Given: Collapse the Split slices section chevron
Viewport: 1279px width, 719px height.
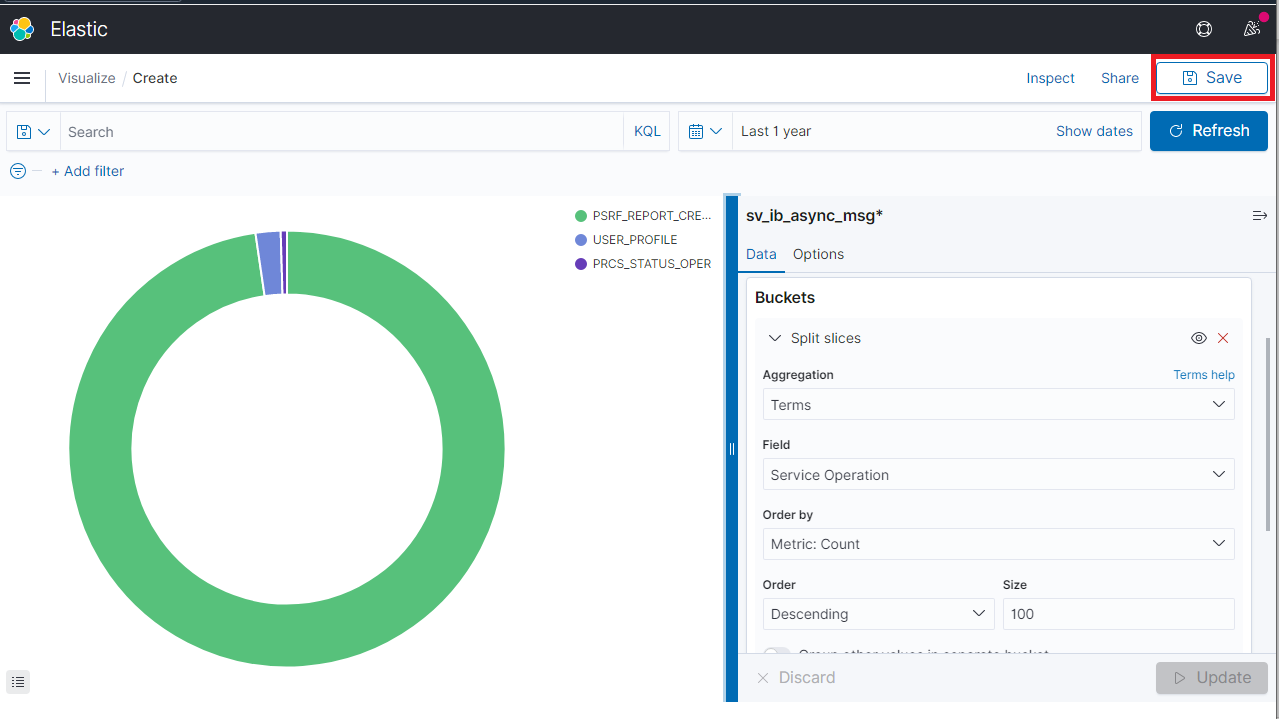Looking at the screenshot, I should (x=774, y=338).
